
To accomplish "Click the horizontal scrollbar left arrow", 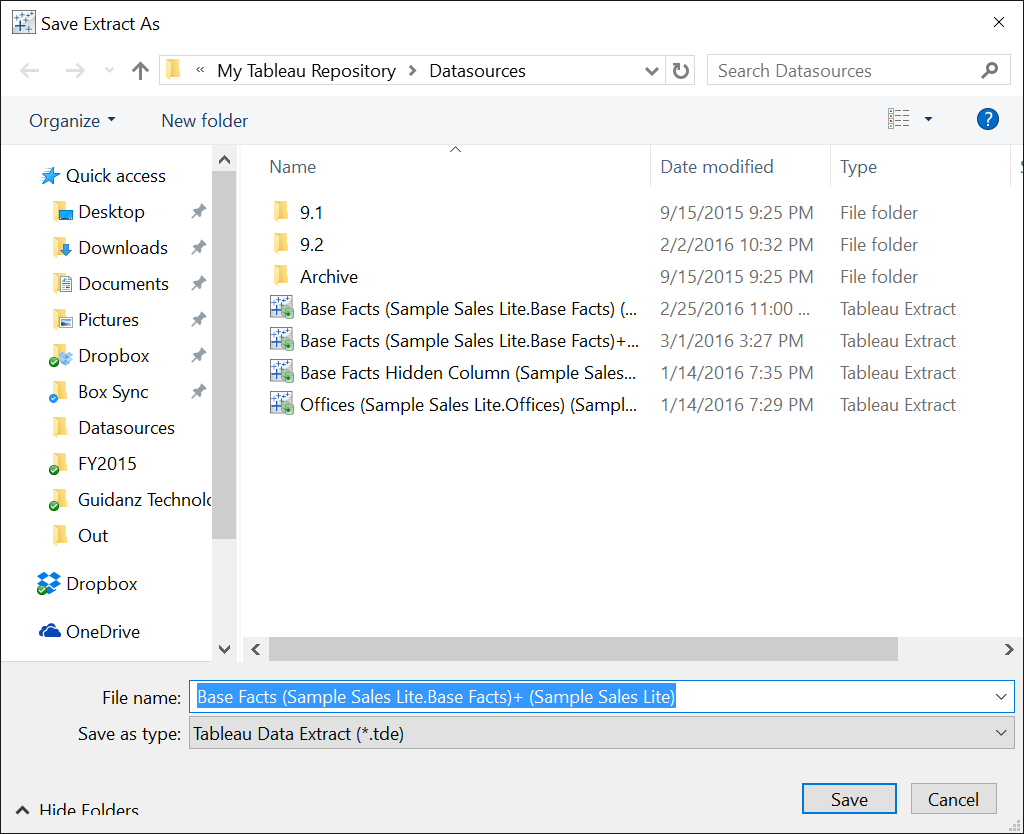I will [x=256, y=649].
